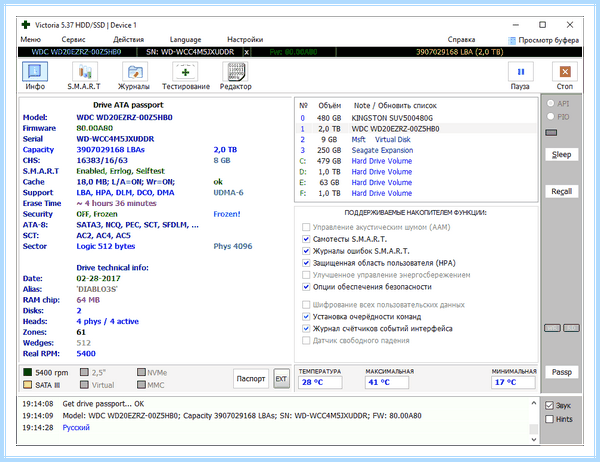Select the PIO radio button
Viewport: 600px width, 462px height.
click(x=551, y=116)
